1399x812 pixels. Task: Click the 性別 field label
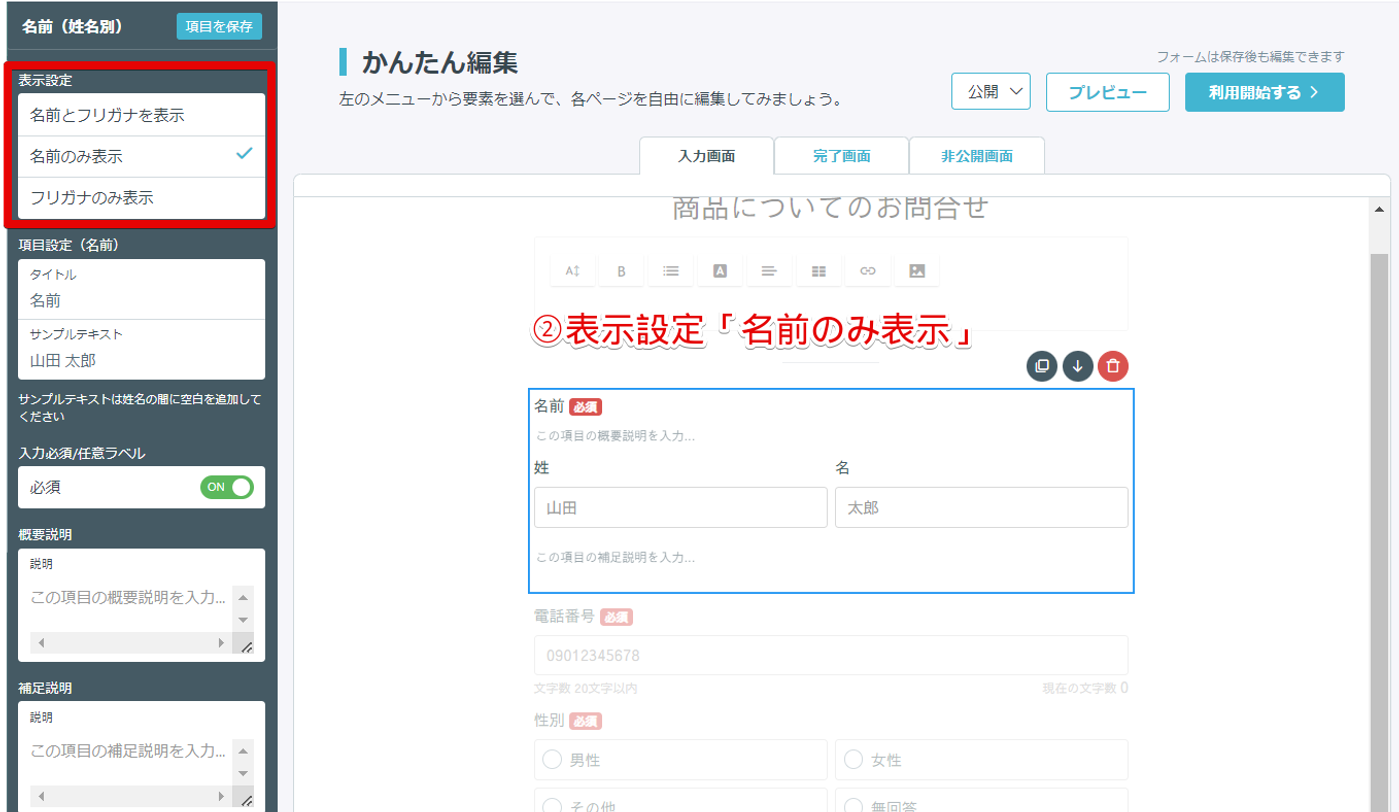point(550,720)
